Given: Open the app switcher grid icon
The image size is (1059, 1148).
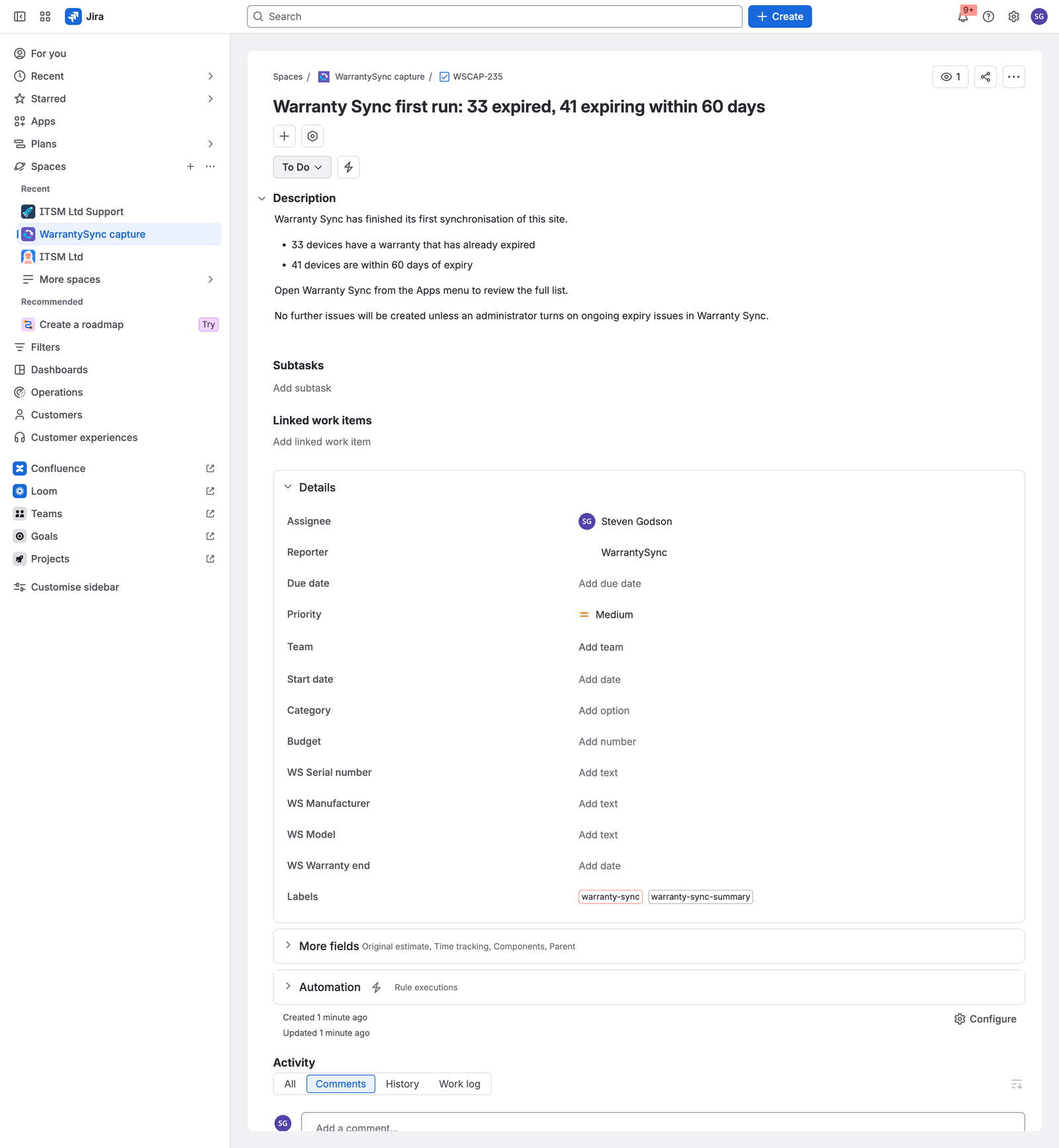Looking at the screenshot, I should [45, 17].
